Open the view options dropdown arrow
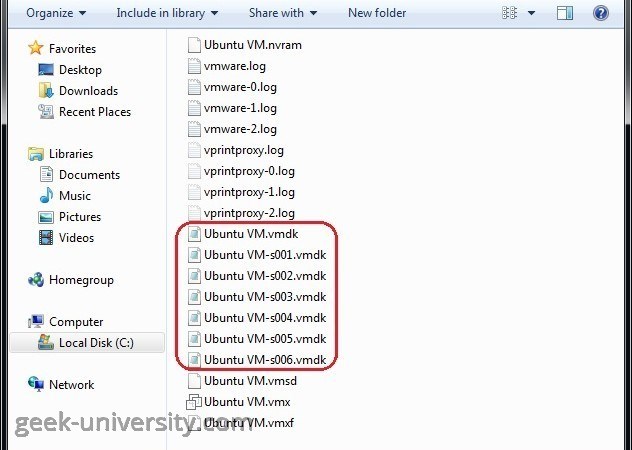The height and width of the screenshot is (450, 632). tap(532, 13)
